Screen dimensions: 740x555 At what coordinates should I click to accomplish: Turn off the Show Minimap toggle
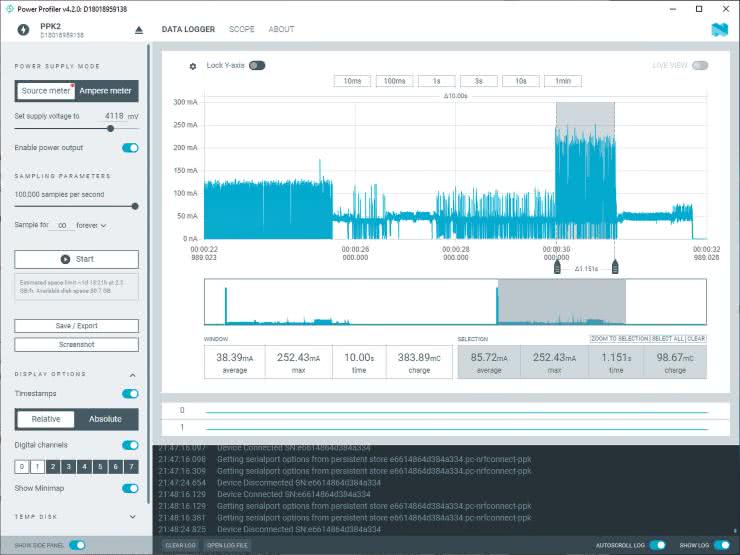click(x=130, y=488)
